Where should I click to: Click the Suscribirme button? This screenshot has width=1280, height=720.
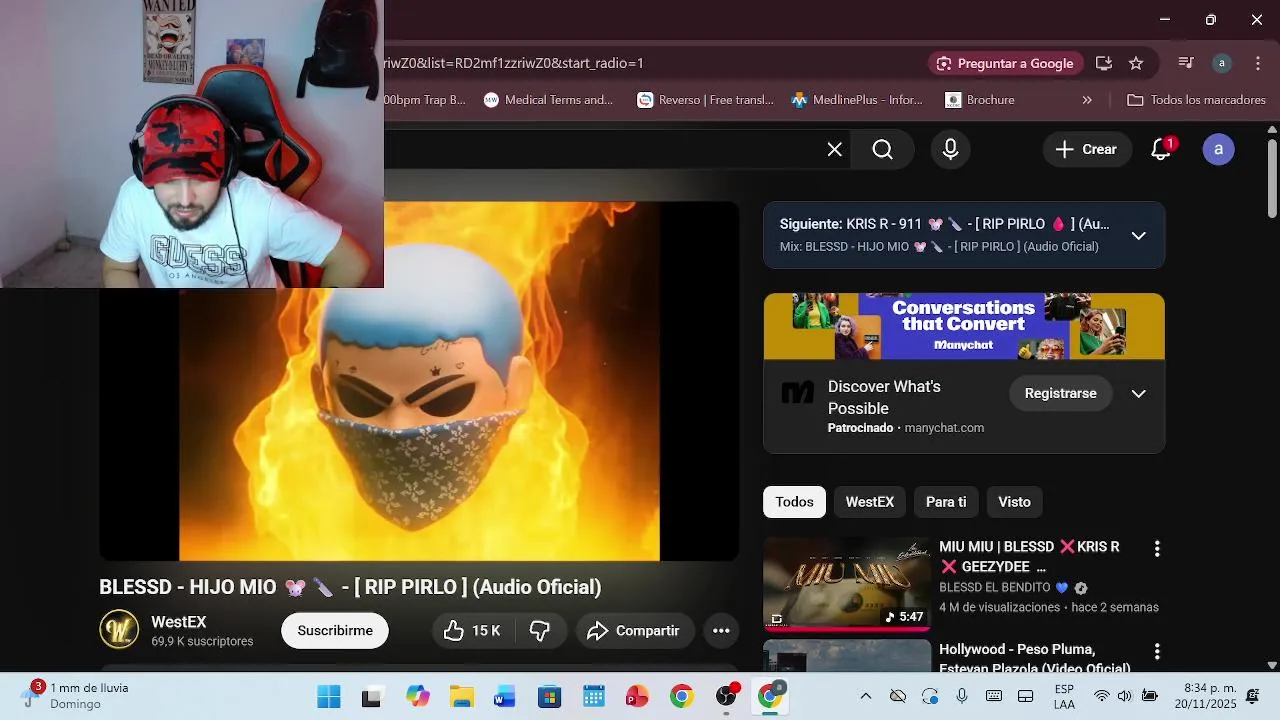(335, 630)
